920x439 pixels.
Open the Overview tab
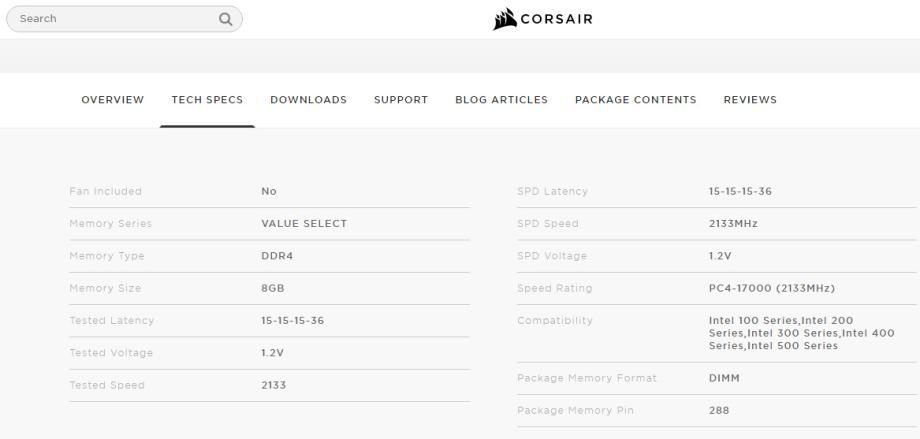click(x=112, y=100)
